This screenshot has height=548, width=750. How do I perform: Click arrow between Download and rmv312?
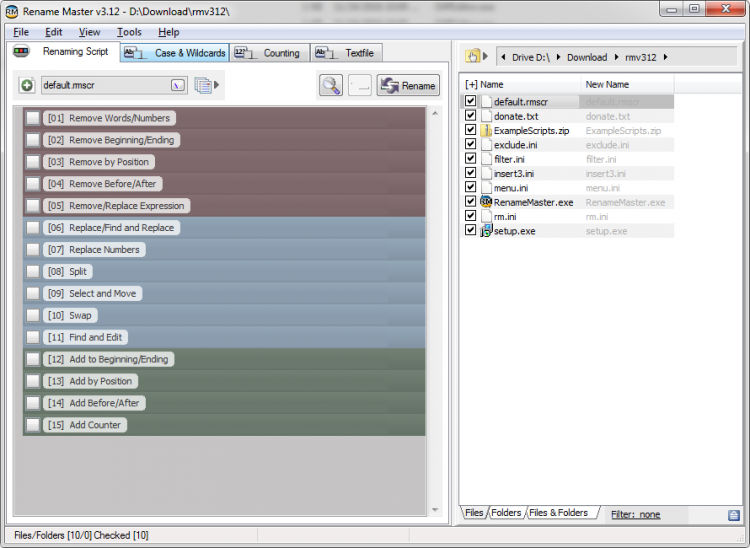coord(617,57)
